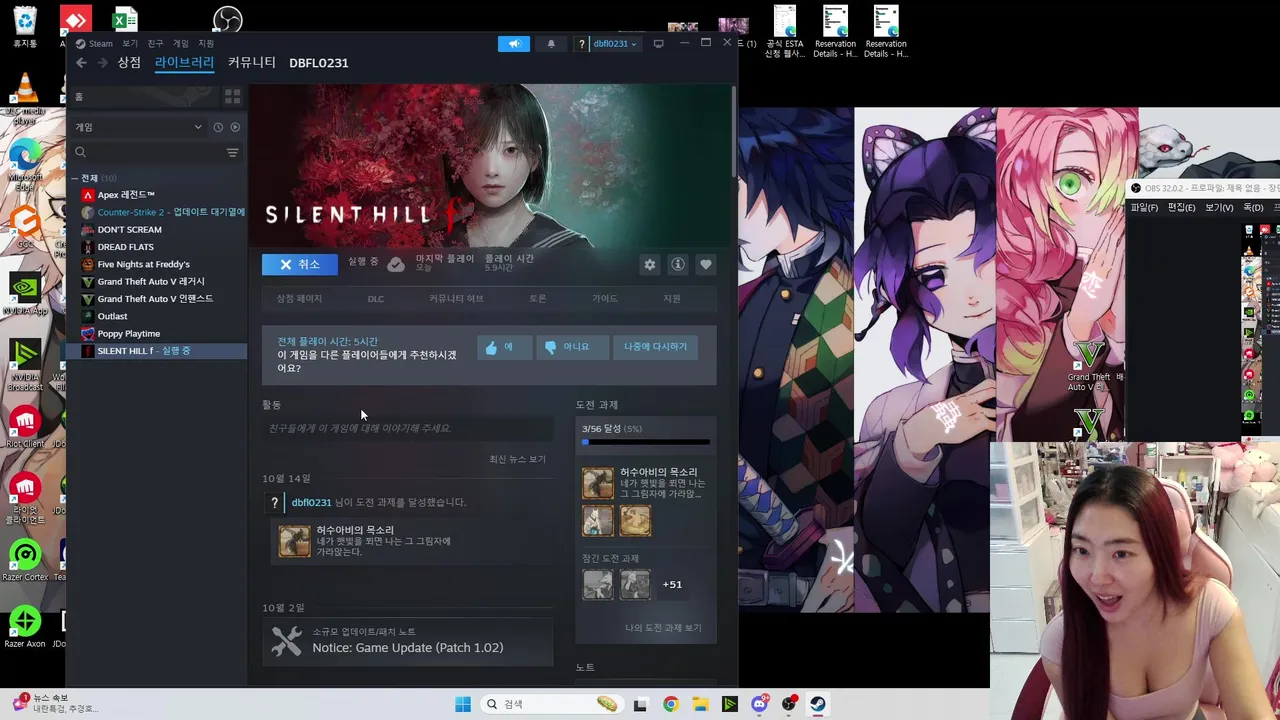Select Five Nights at Freddy's in library
The width and height of the screenshot is (1280, 720).
143,265
